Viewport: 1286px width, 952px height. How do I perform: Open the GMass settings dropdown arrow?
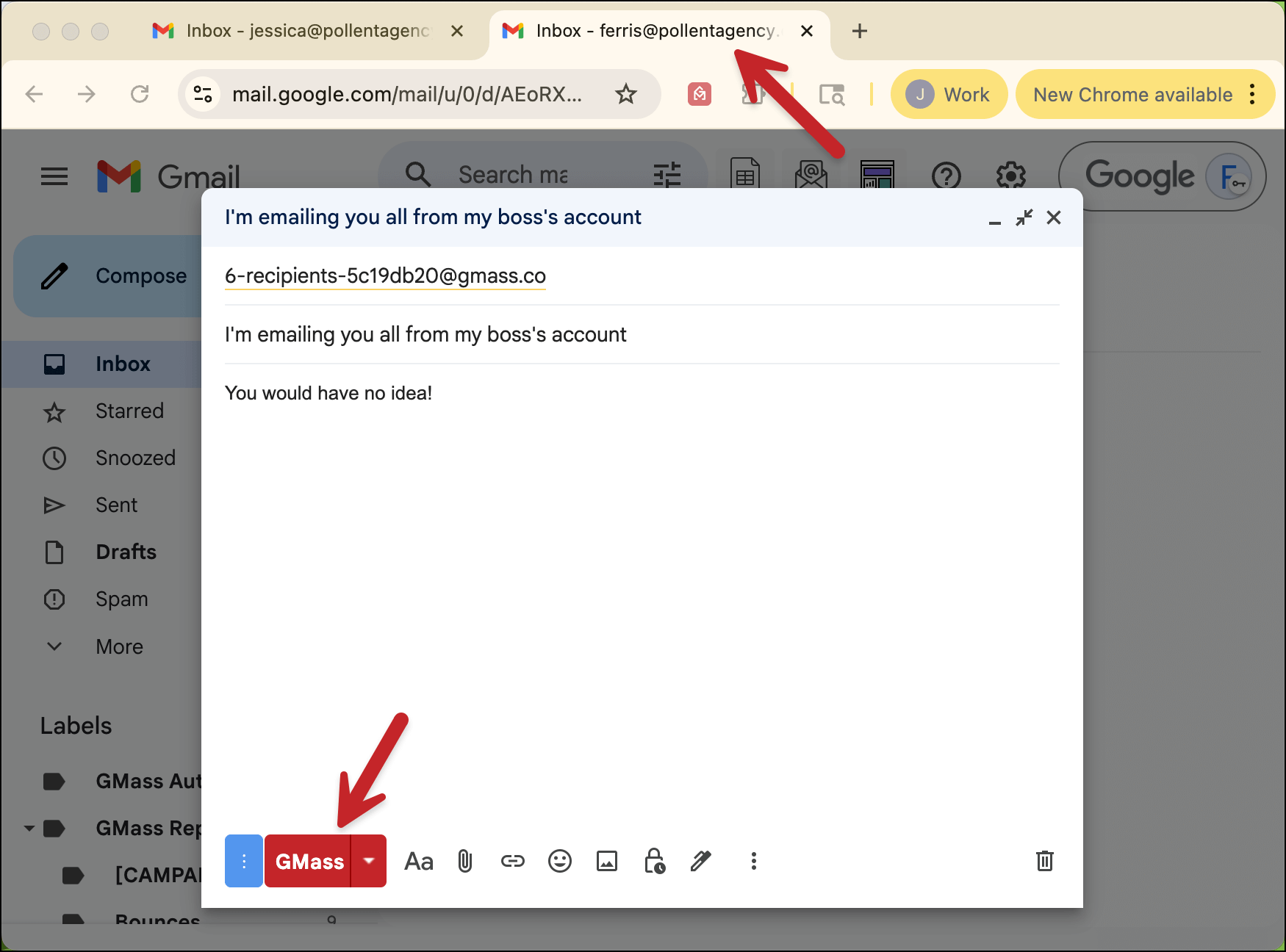click(x=369, y=861)
